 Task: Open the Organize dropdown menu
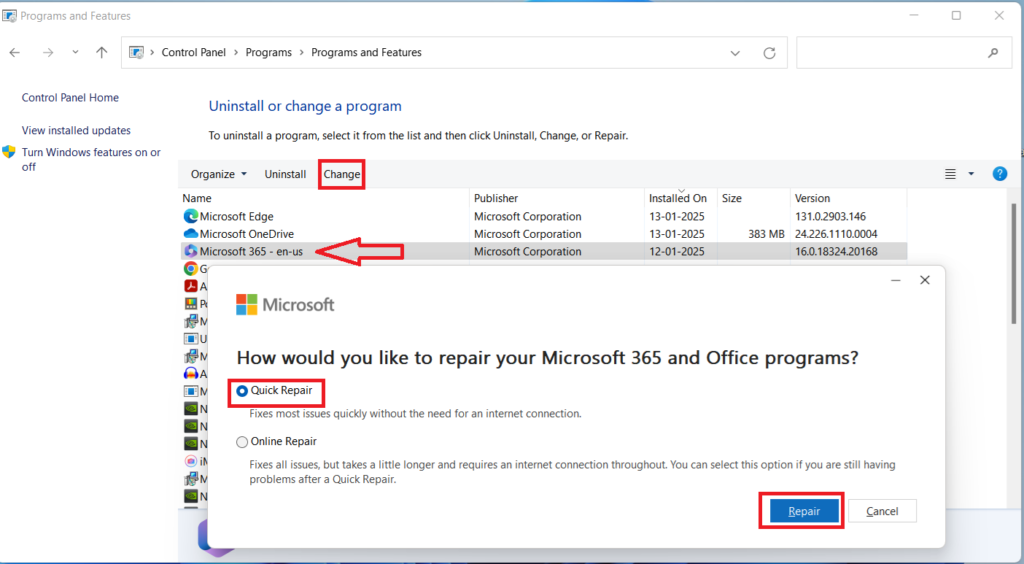click(219, 174)
